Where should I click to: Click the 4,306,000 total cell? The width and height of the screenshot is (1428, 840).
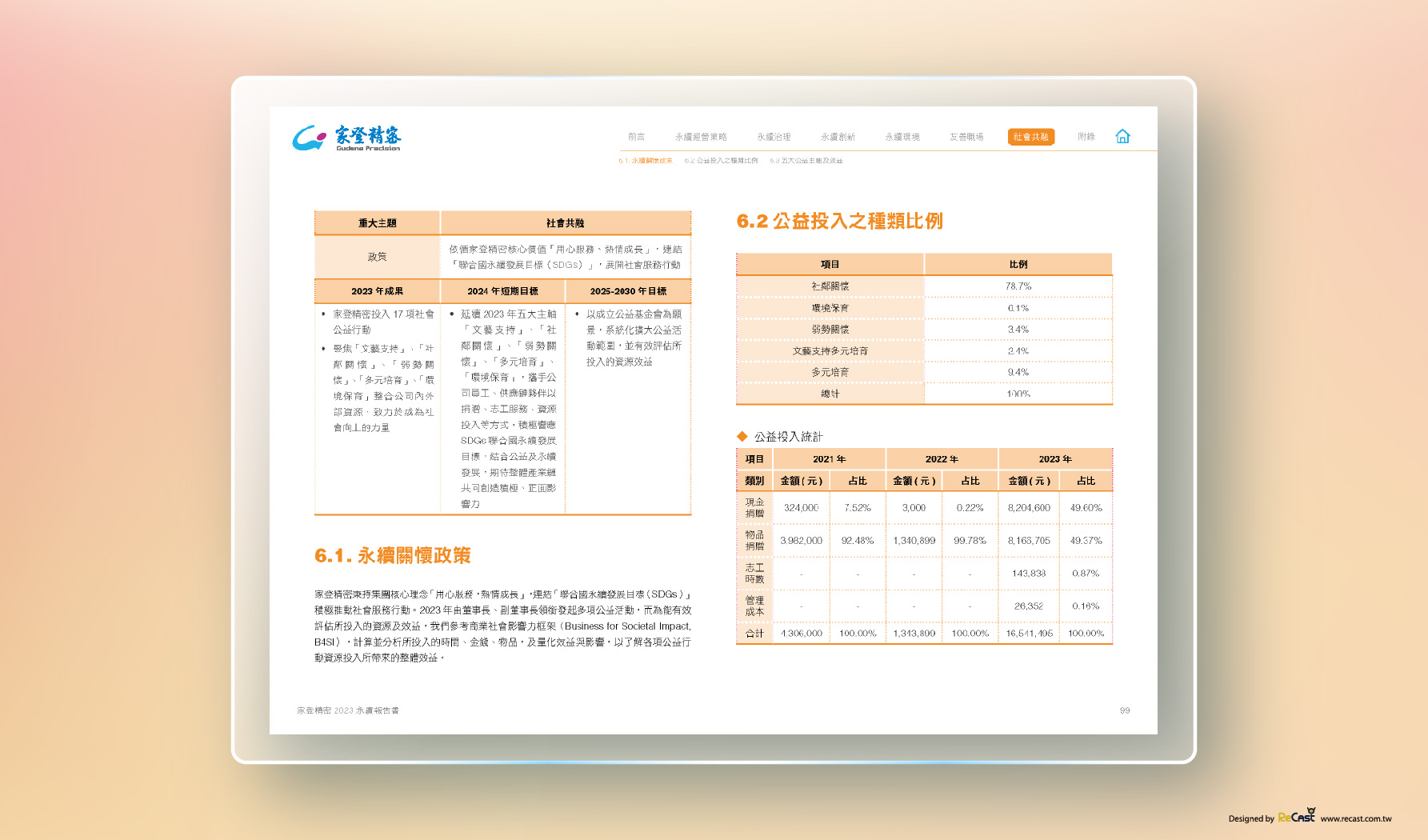pos(801,634)
